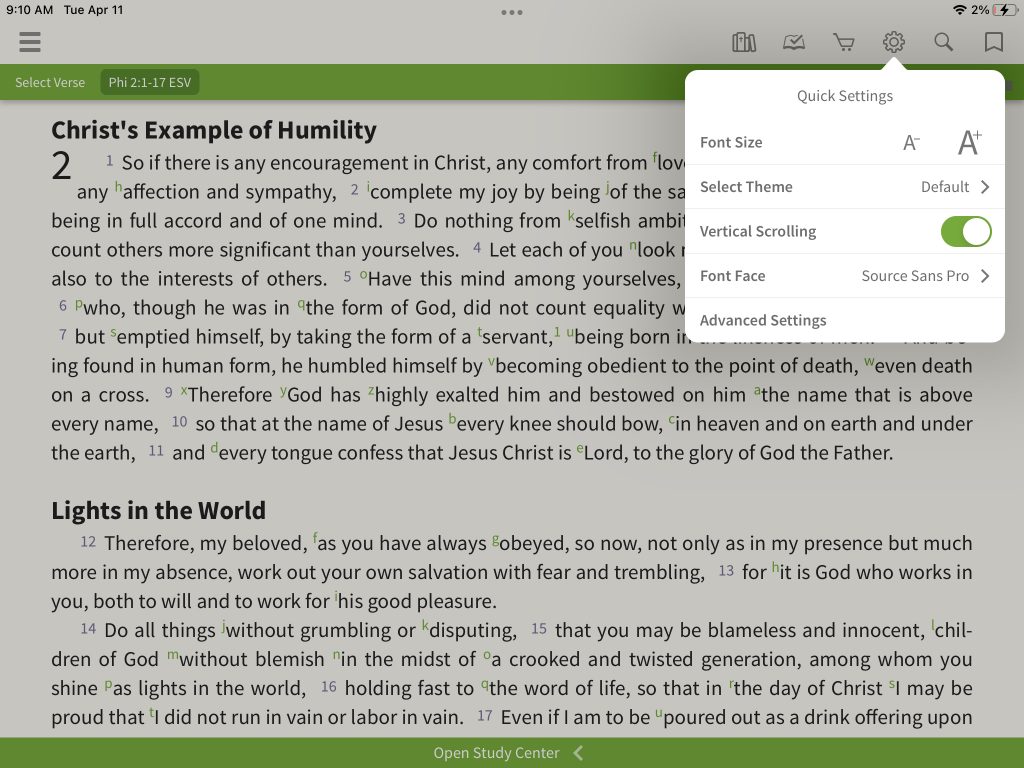This screenshot has height=768, width=1024.
Task: Tap the three-dot multitasking indicator
Action: (x=511, y=12)
